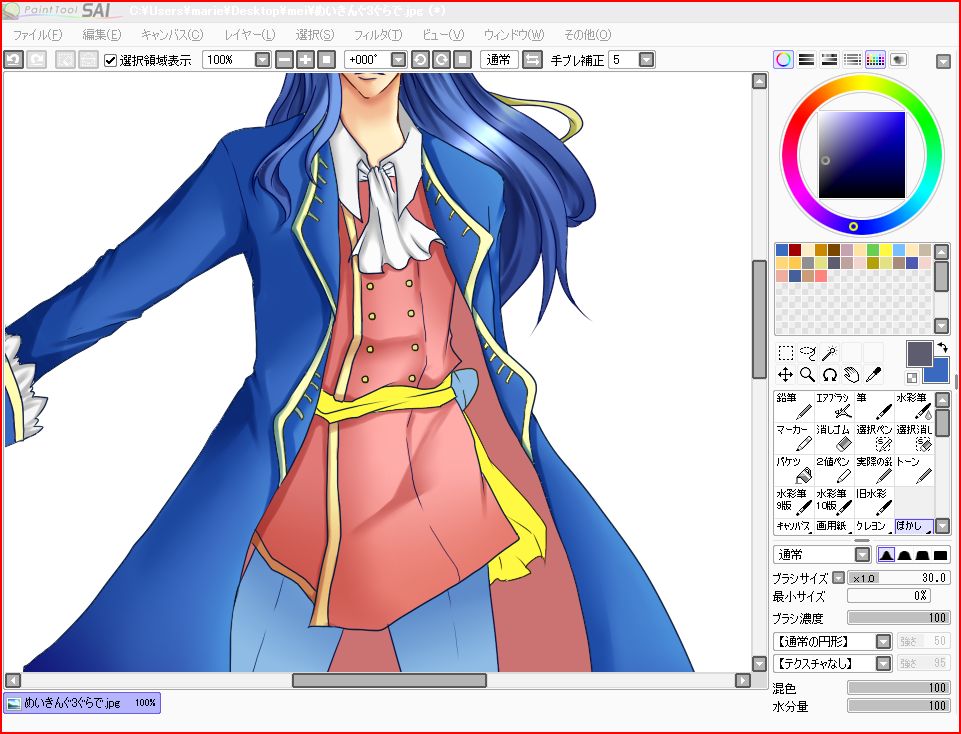Click the swap foreground/background colors arrow
This screenshot has width=961, height=734.
tap(943, 347)
